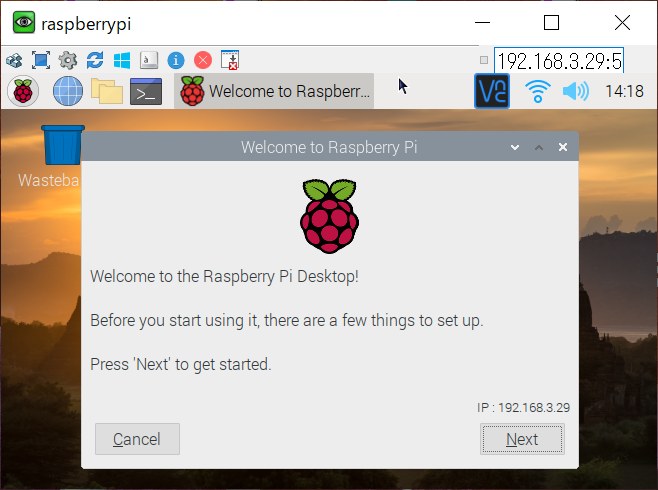The image size is (658, 490).
Task: Open the Raspberry Pi applications menu
Action: (23, 91)
